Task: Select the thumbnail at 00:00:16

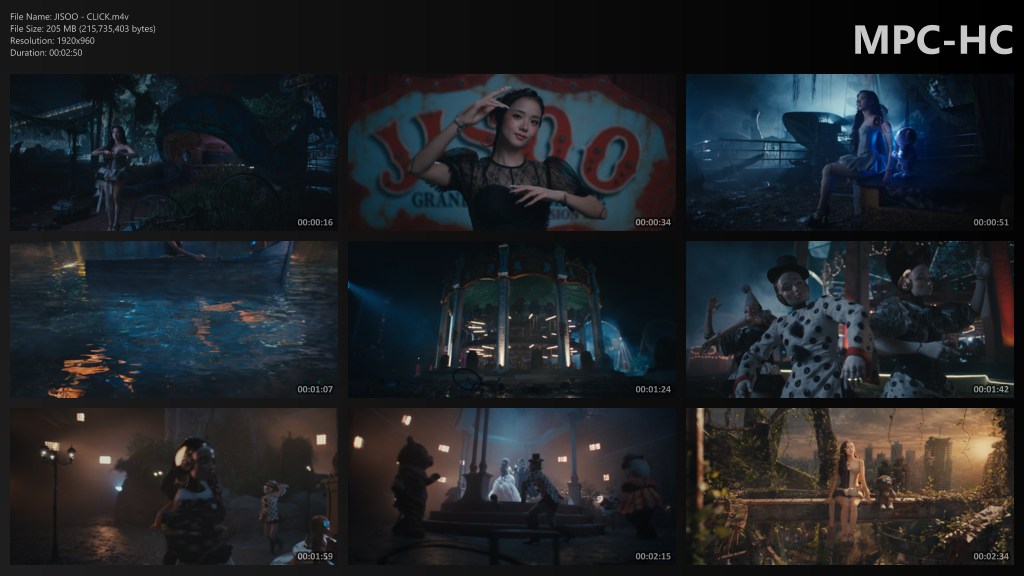Action: pyautogui.click(x=174, y=152)
